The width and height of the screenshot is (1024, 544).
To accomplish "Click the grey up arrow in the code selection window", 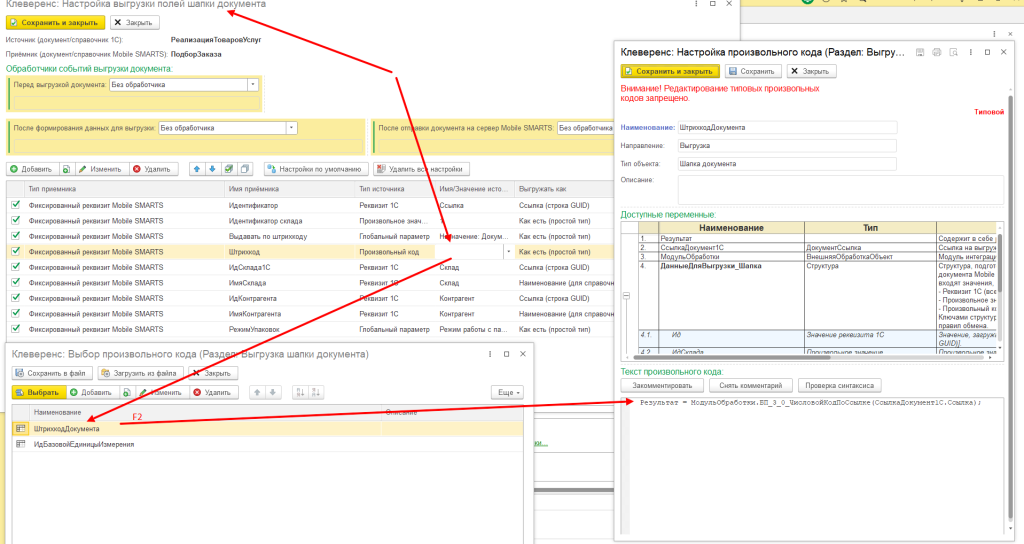I will point(257,392).
